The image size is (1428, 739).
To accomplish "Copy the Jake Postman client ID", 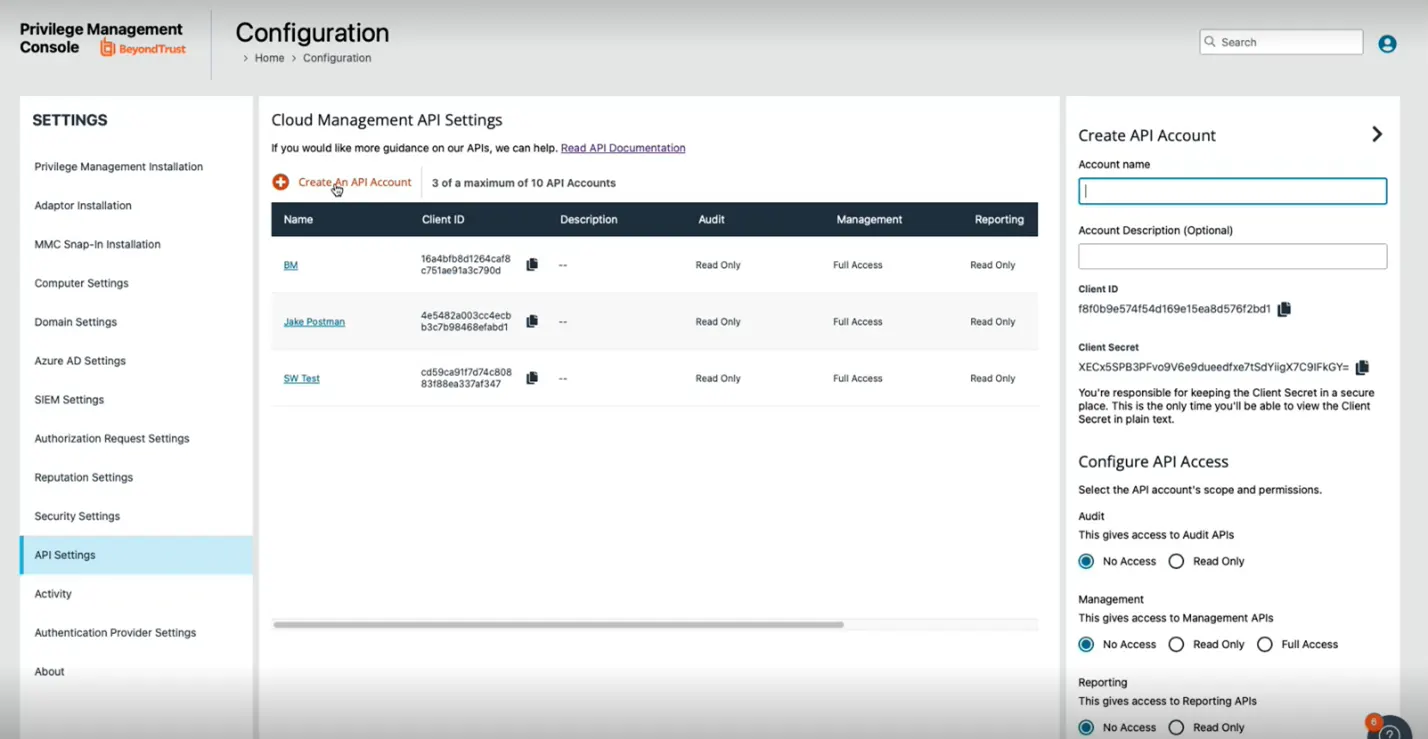I will pos(532,321).
